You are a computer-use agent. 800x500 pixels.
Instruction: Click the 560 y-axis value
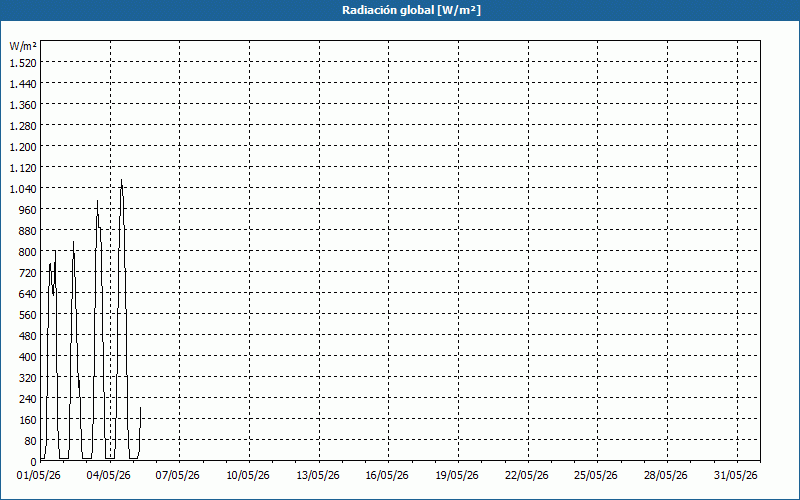28,315
